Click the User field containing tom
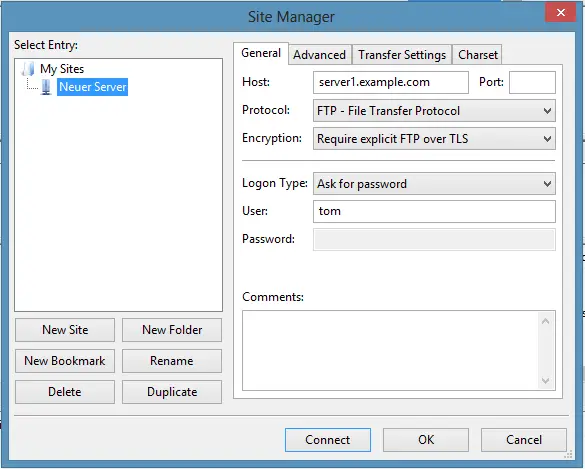The width and height of the screenshot is (585, 469). pos(434,211)
